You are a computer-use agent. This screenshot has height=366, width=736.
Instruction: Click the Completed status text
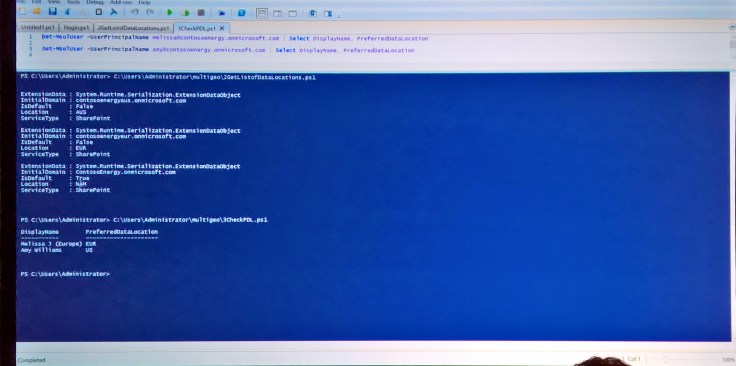tap(31, 360)
